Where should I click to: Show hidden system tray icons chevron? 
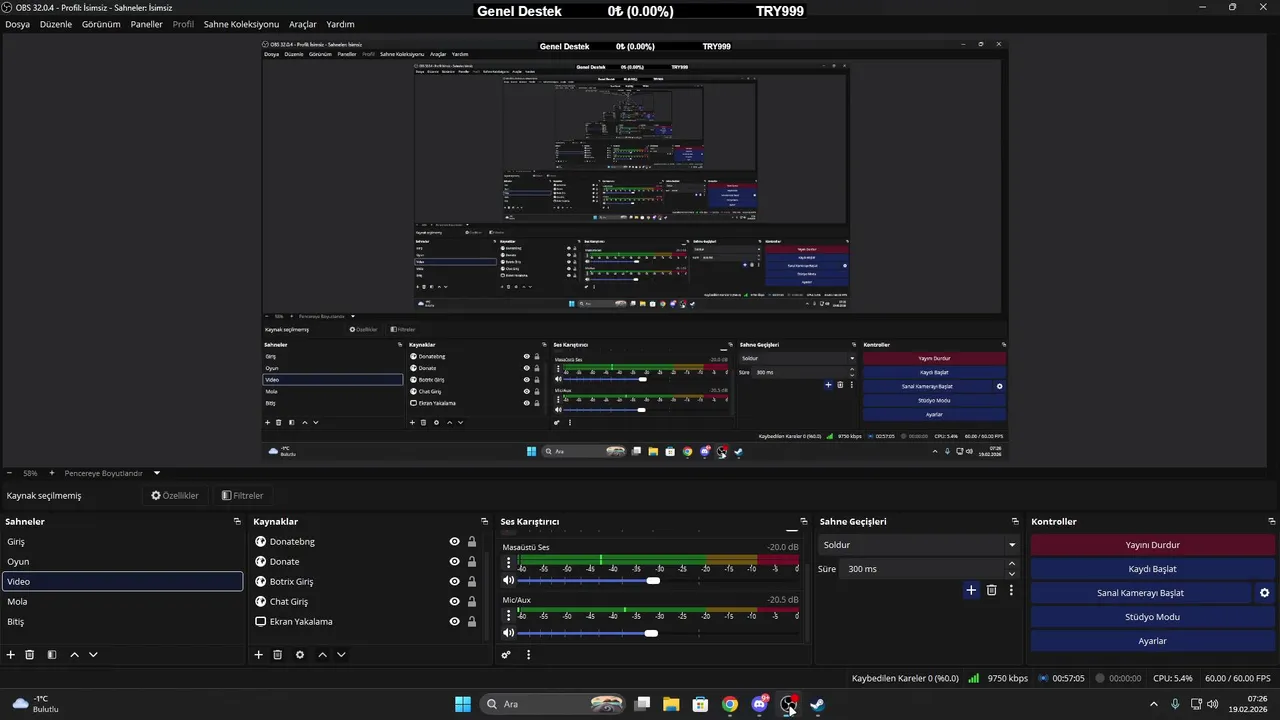1154,704
